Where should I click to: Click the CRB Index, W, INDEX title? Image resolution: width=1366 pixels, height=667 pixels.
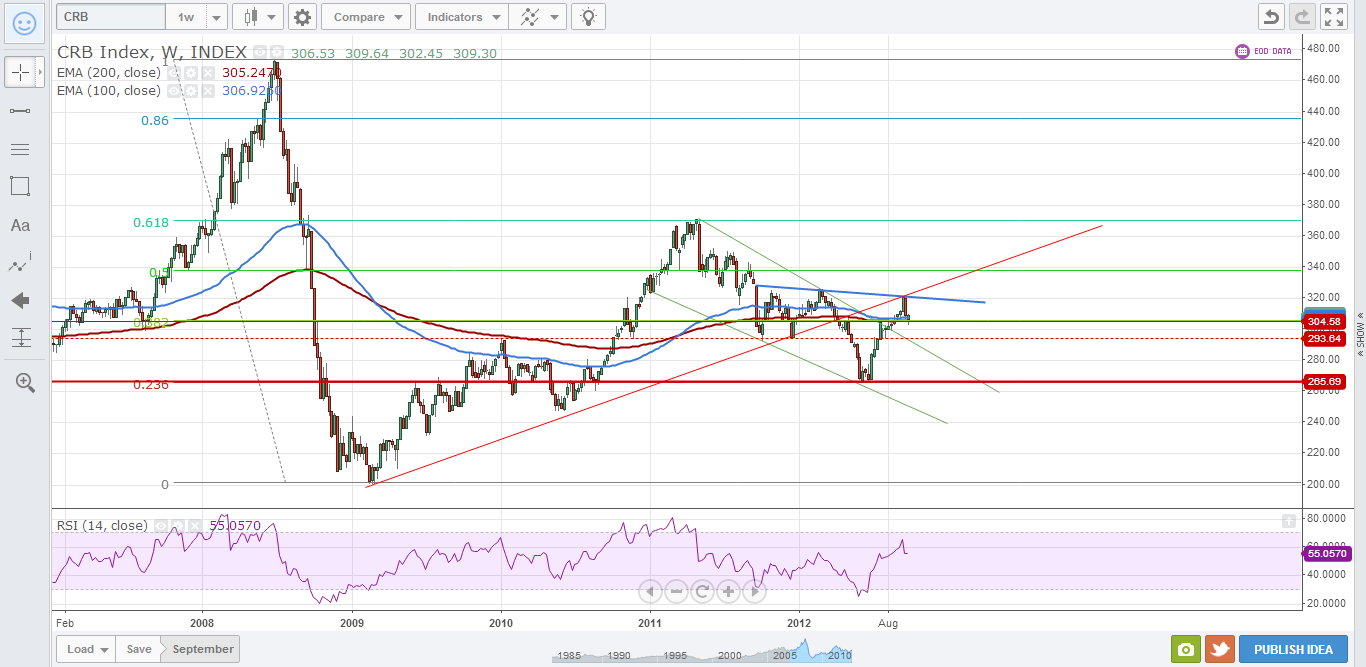pos(152,52)
